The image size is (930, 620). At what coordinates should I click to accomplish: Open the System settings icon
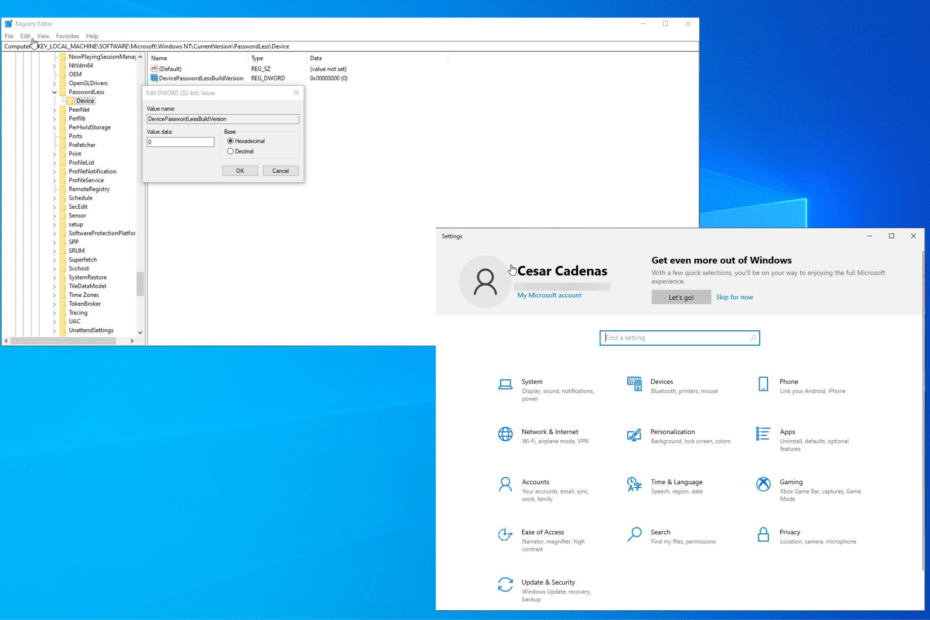[x=505, y=384]
